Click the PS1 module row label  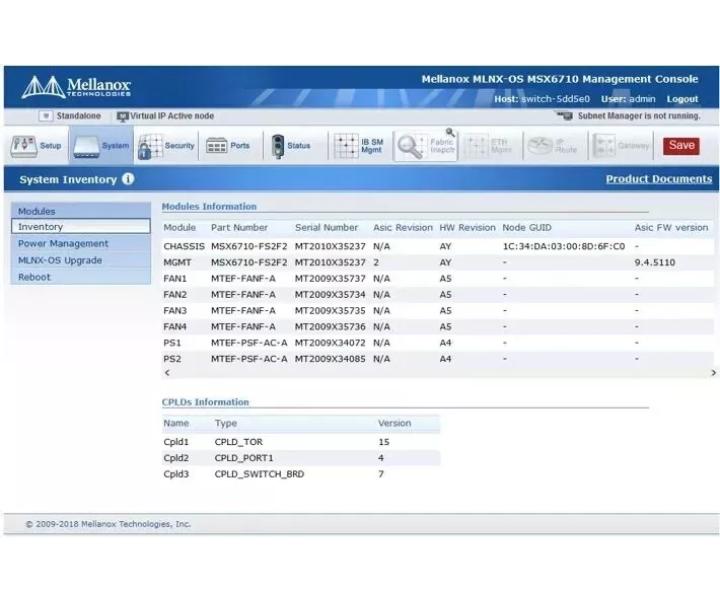tap(172, 342)
